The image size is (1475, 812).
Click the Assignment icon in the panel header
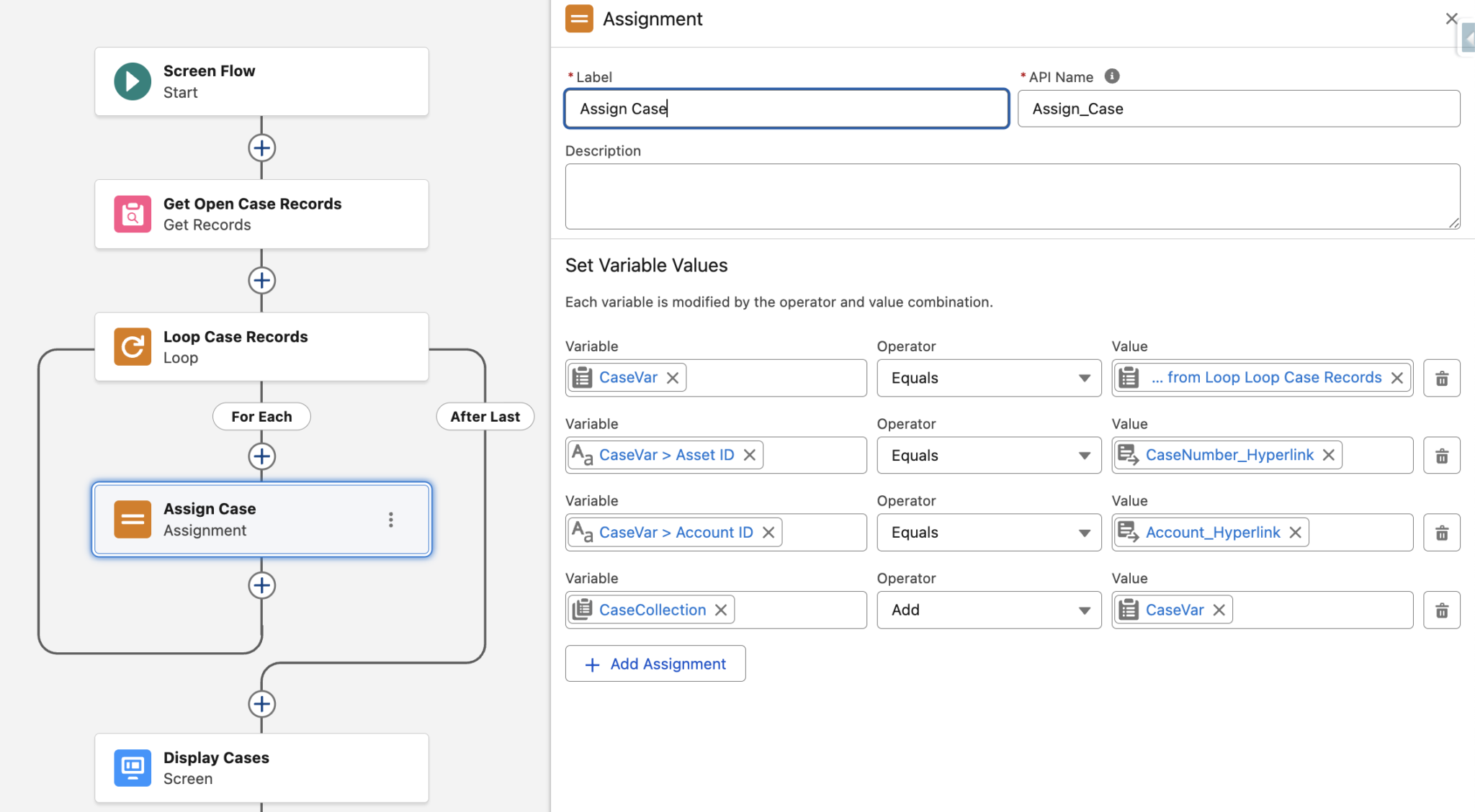[x=580, y=19]
